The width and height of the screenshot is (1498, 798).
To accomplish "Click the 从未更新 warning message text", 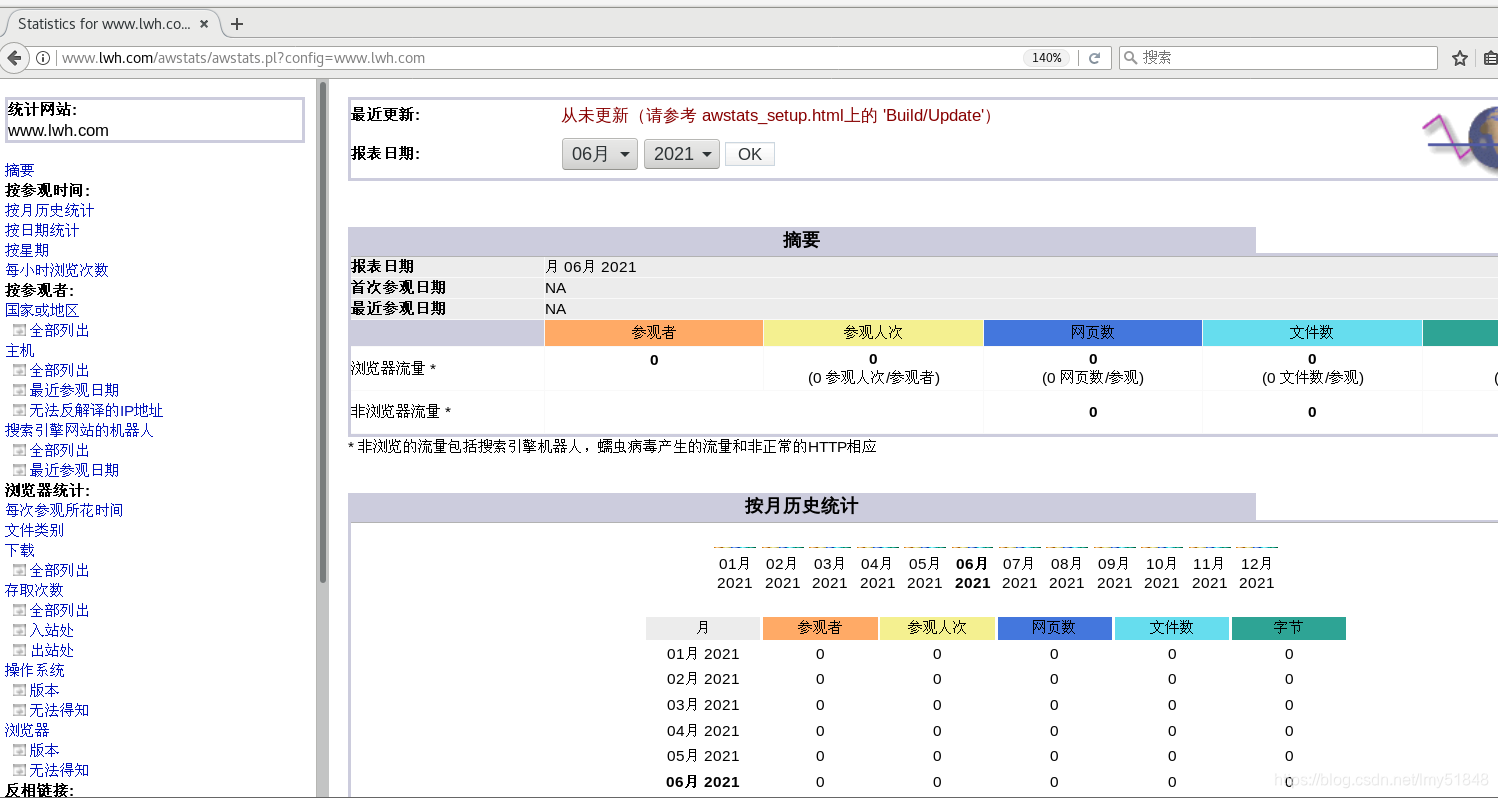I will coord(776,116).
